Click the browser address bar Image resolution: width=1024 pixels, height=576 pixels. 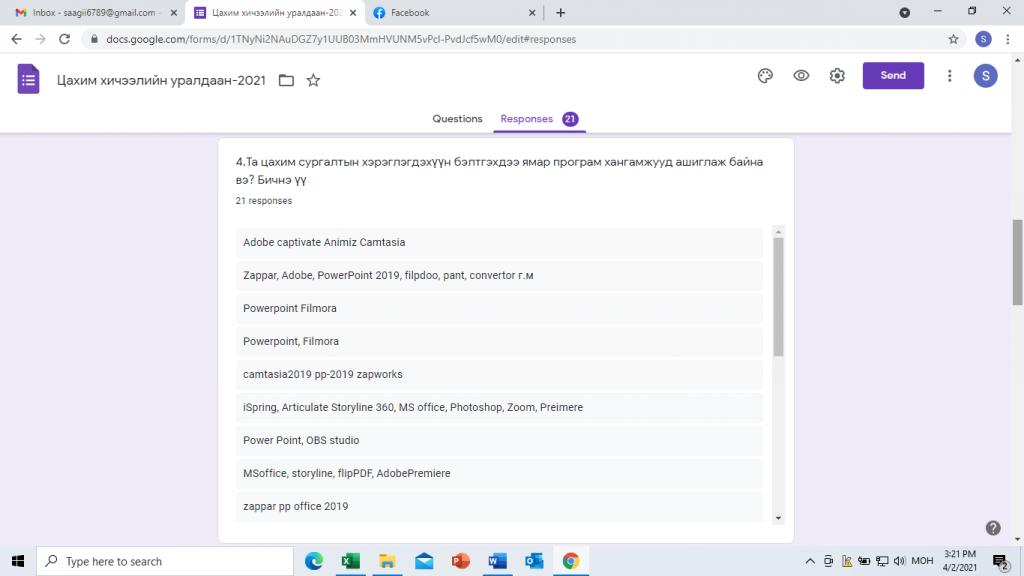[x=522, y=39]
